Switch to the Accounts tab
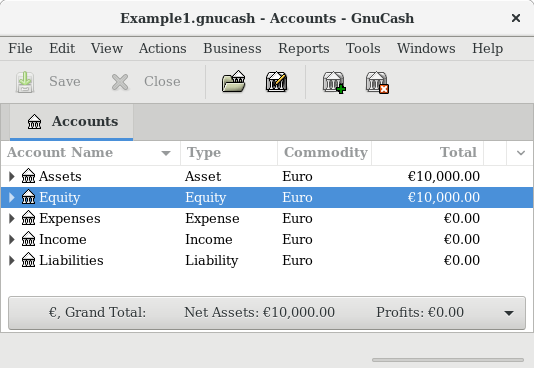 pos(72,122)
